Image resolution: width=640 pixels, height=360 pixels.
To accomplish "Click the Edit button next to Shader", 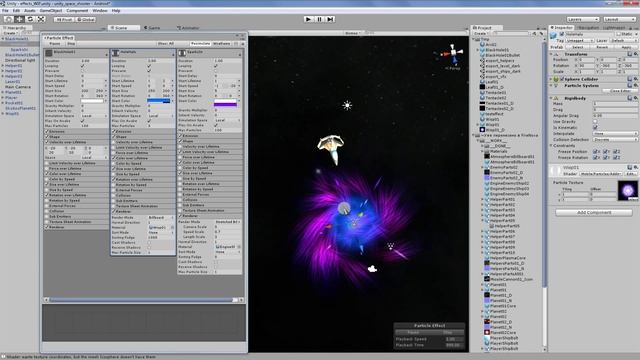I will click(x=631, y=174).
